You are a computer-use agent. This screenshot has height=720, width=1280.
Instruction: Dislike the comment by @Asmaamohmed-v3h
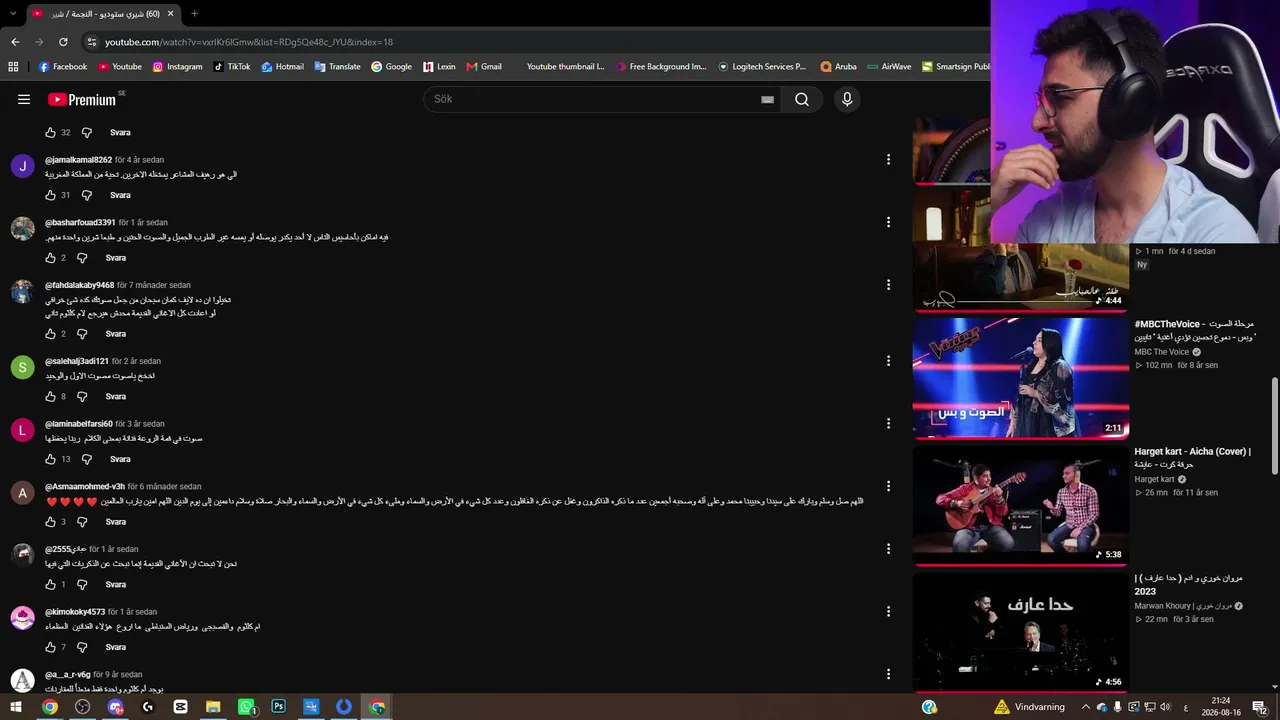point(83,522)
